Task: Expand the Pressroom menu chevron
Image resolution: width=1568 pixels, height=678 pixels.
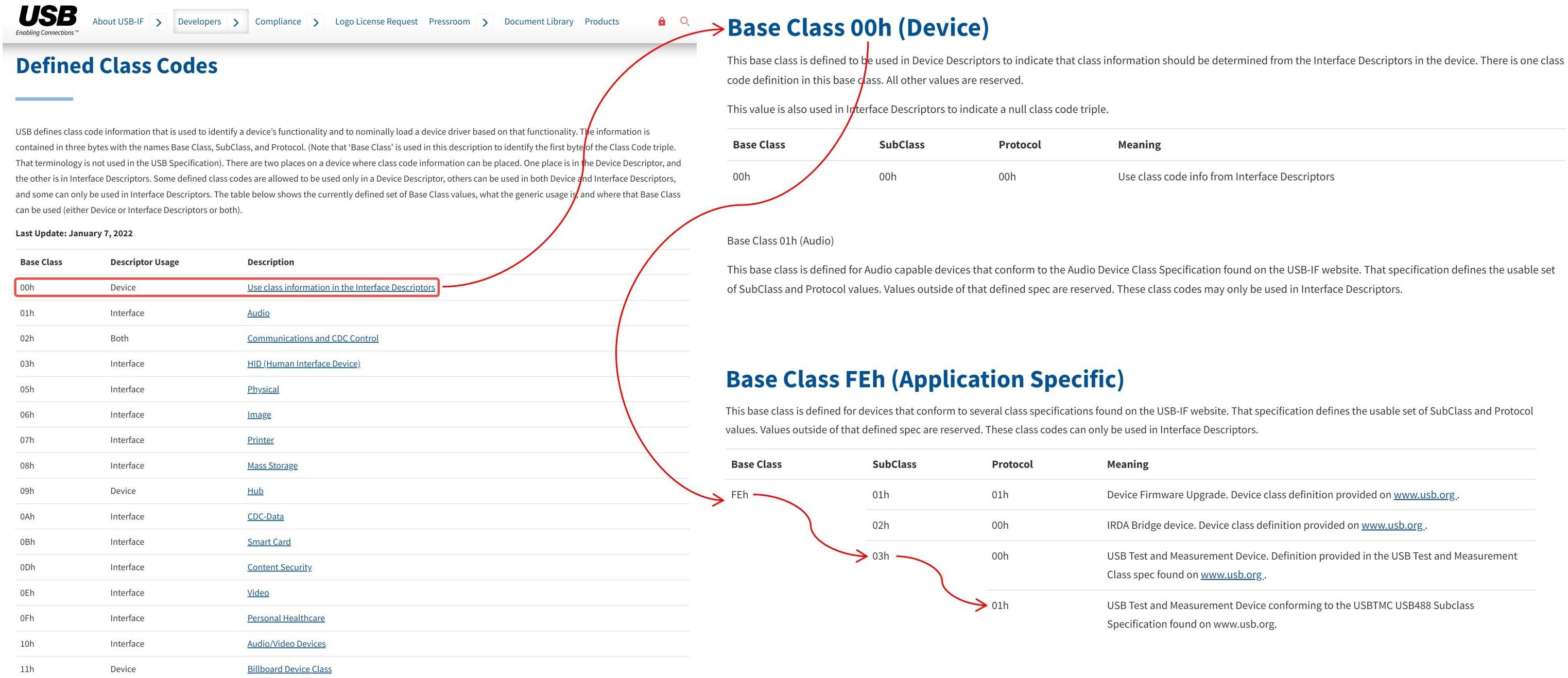Action: coord(485,23)
